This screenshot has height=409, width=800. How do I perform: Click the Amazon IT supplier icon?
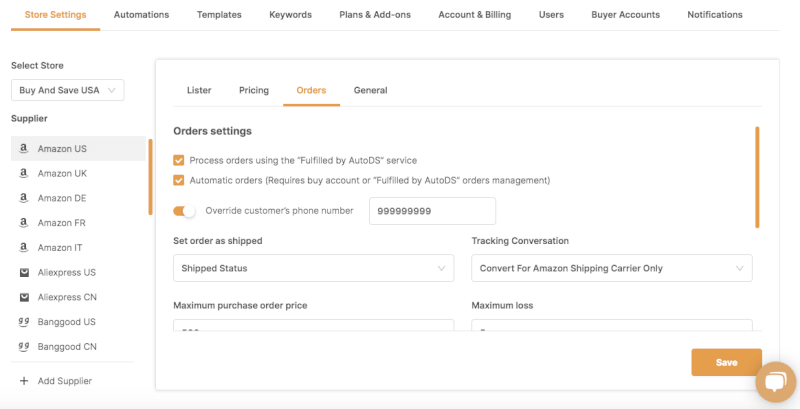(x=23, y=248)
